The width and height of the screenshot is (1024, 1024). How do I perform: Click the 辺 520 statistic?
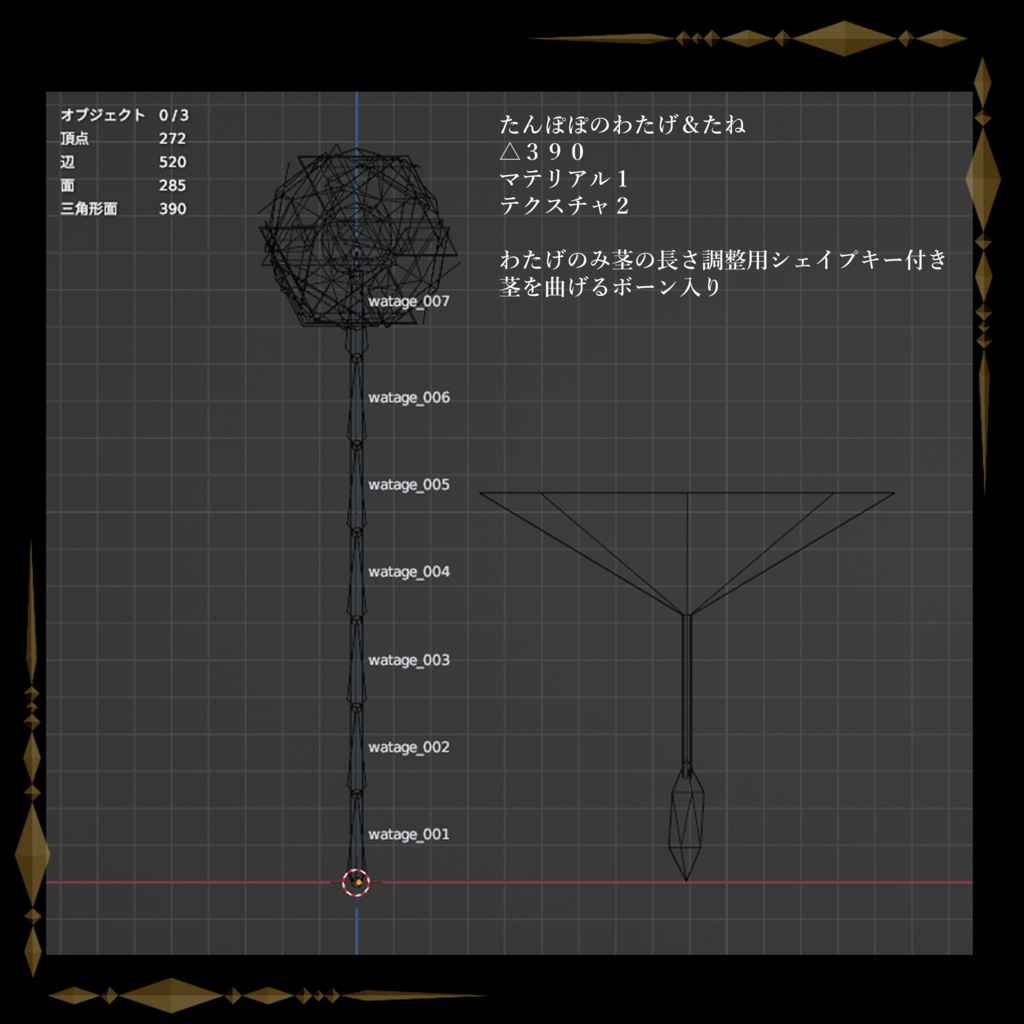123,162
